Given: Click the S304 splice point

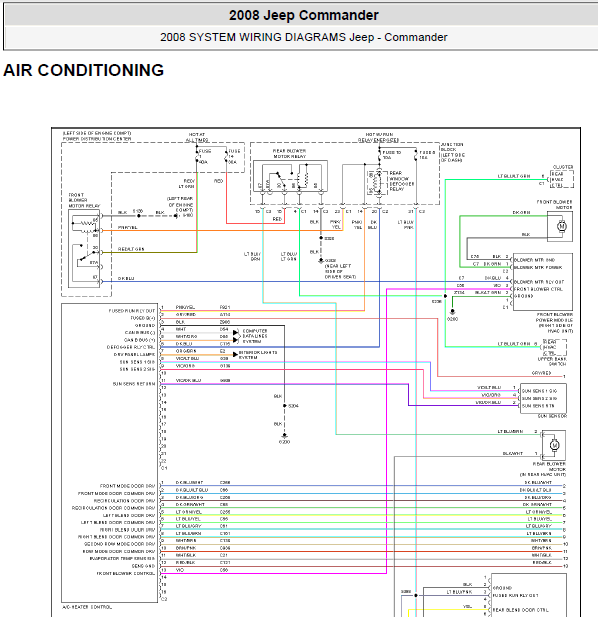Looking at the screenshot, I should (x=284, y=405).
